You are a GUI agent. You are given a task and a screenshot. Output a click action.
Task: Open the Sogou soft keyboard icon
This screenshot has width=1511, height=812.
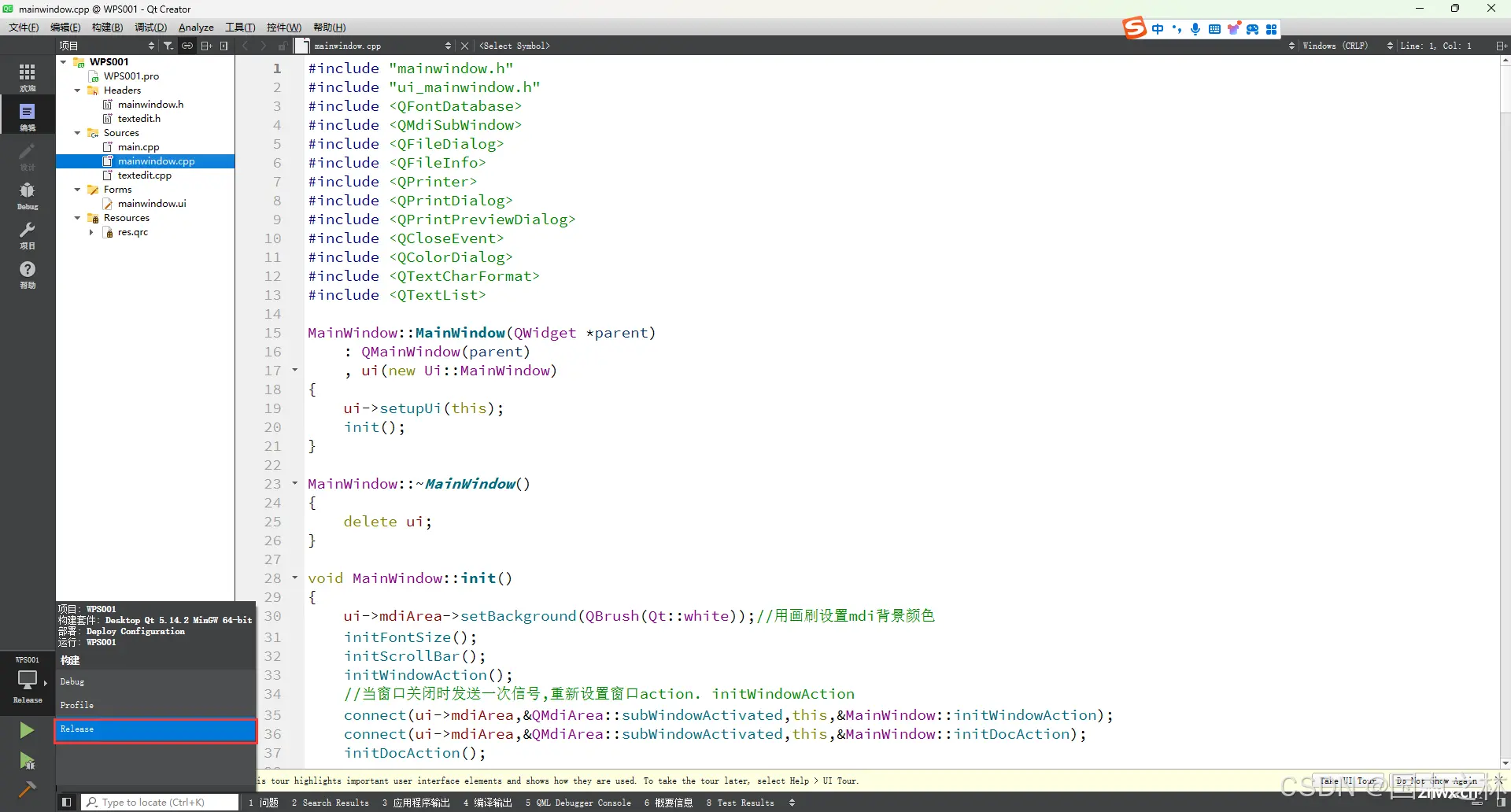click(x=1214, y=29)
